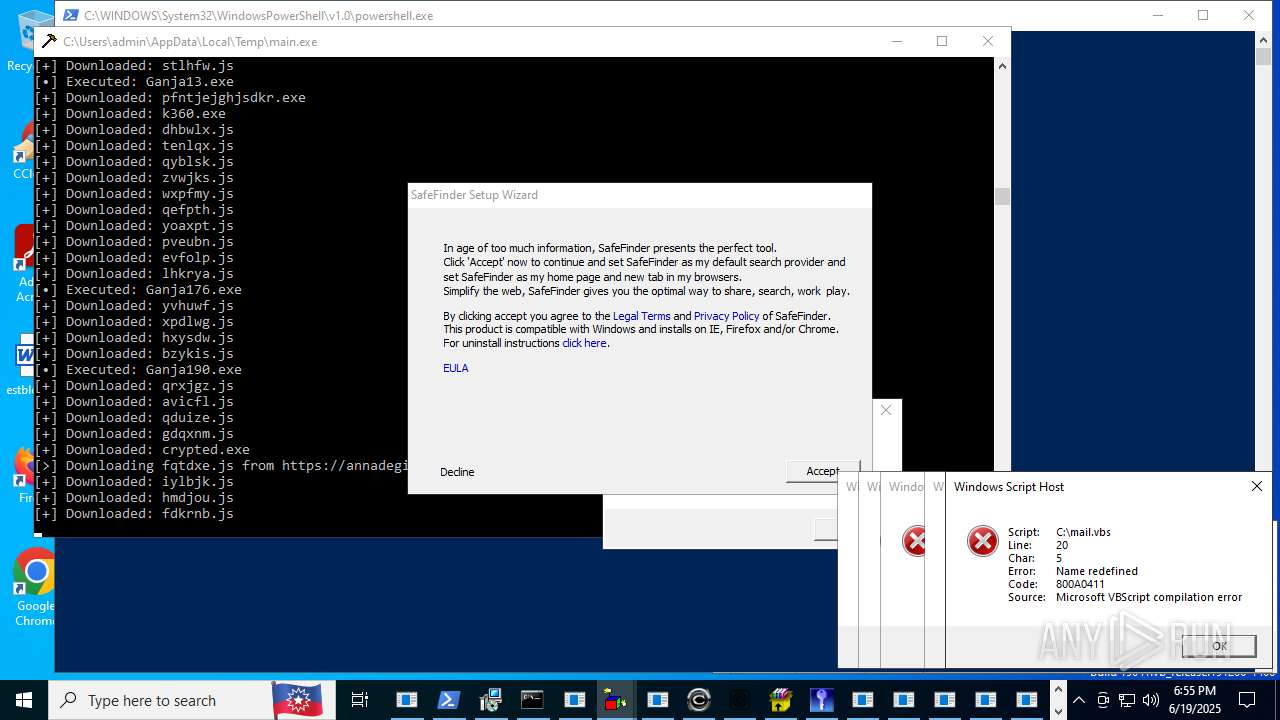Switch to PowerShell from the taskbar
The width and height of the screenshot is (1280, 720).
448,700
